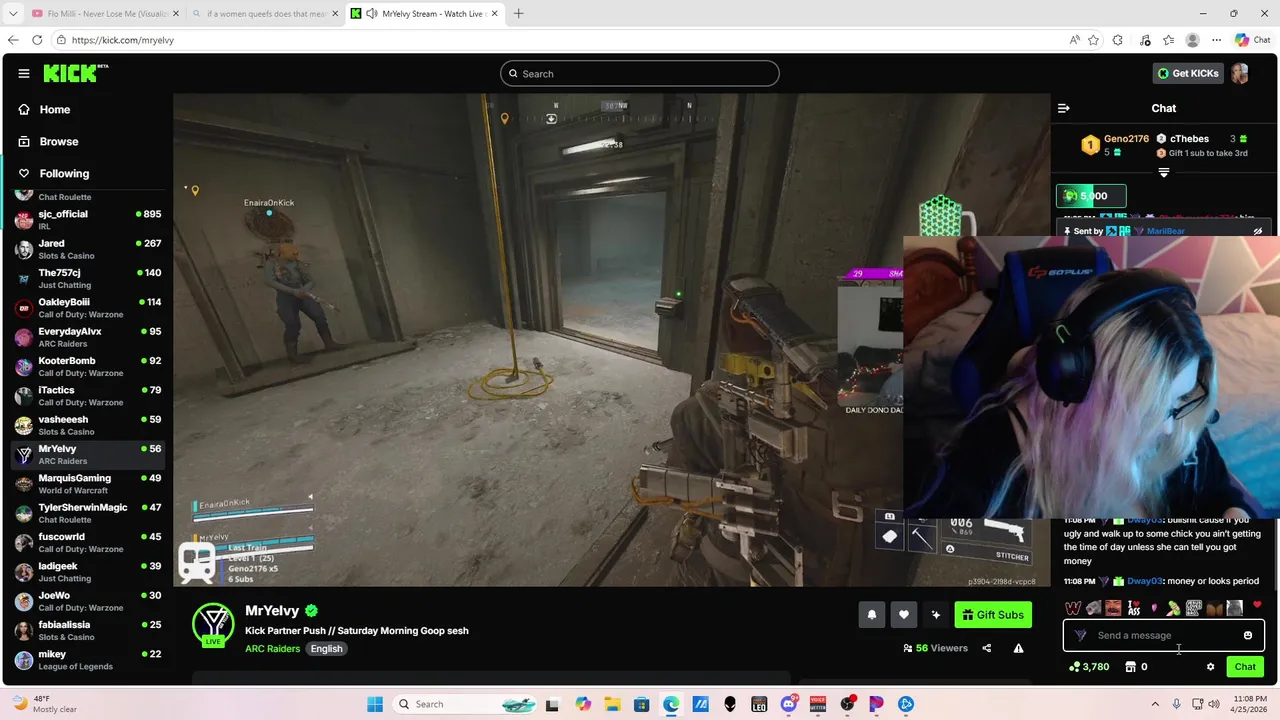Select the red heart quick emote

click(x=1257, y=606)
